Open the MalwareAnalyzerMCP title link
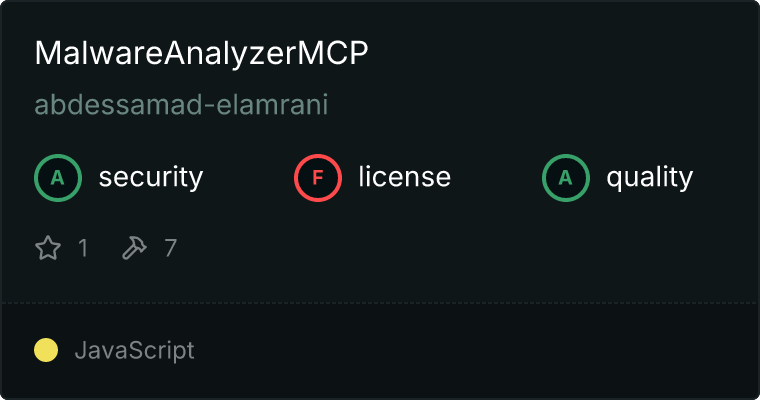This screenshot has width=760, height=400. coord(202,53)
